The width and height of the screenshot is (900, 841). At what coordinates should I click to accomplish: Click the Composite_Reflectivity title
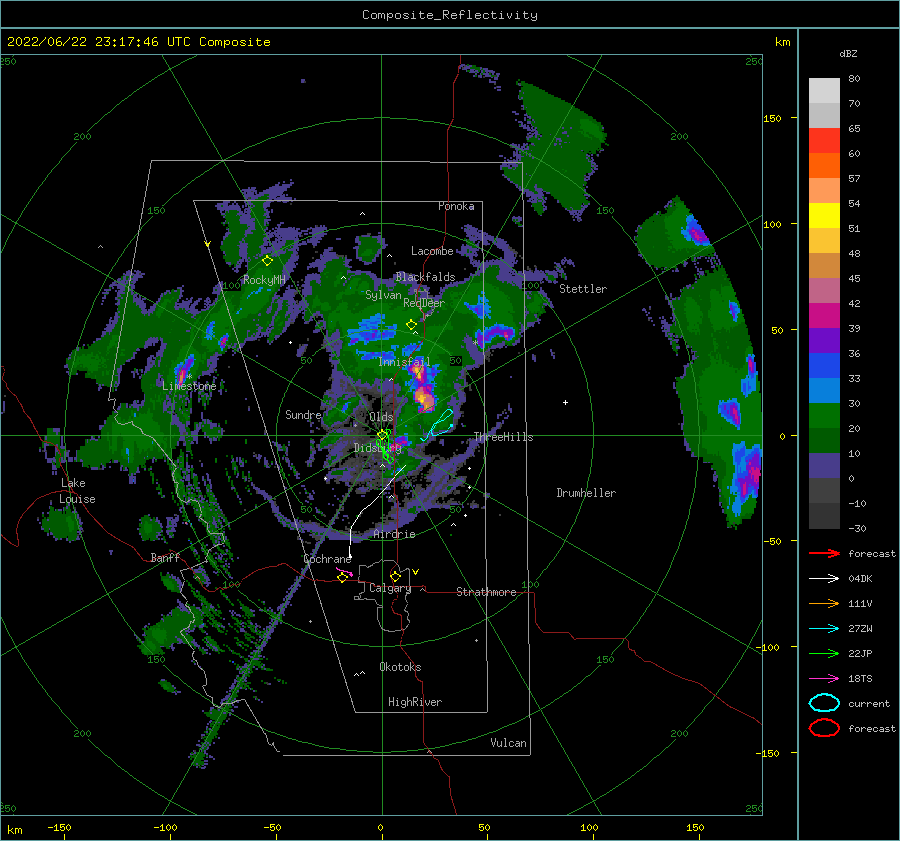pyautogui.click(x=449, y=15)
